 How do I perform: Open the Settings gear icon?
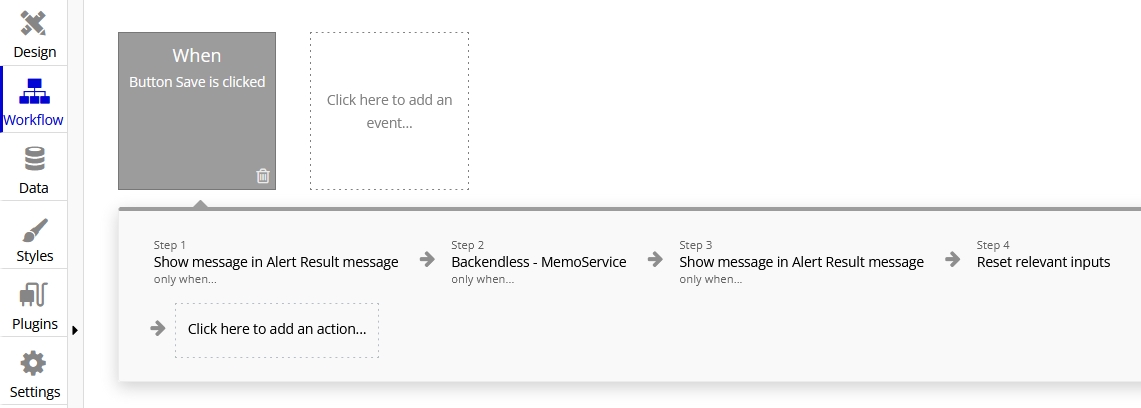[34, 363]
